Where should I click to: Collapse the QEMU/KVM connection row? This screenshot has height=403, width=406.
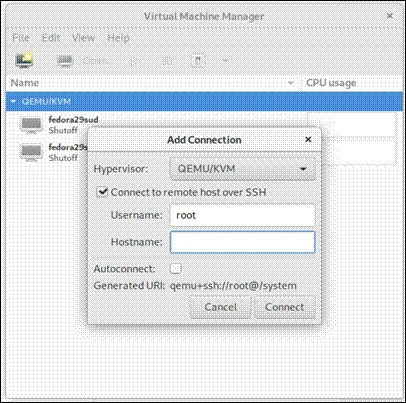[13, 101]
